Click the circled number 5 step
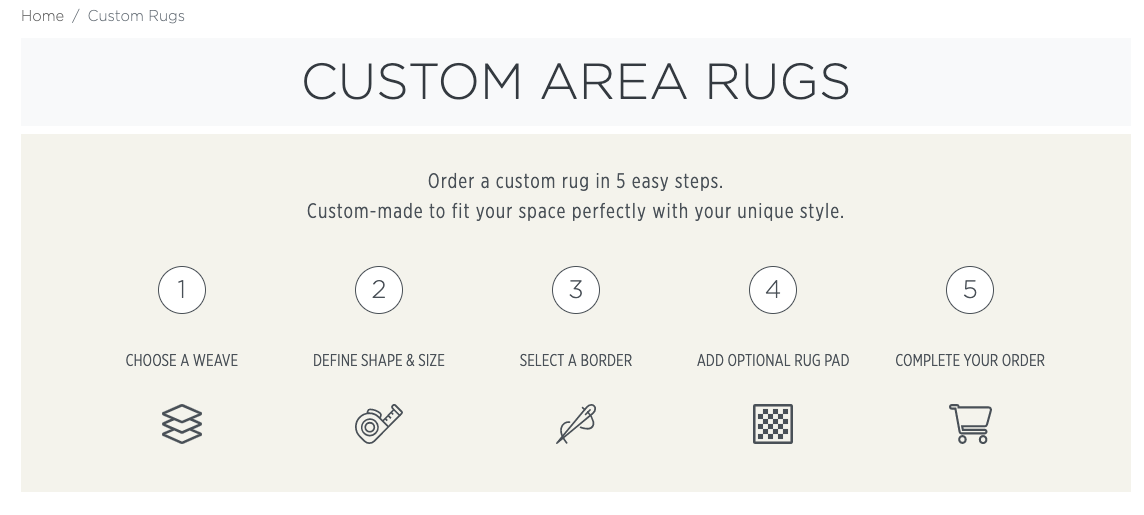 pos(970,290)
